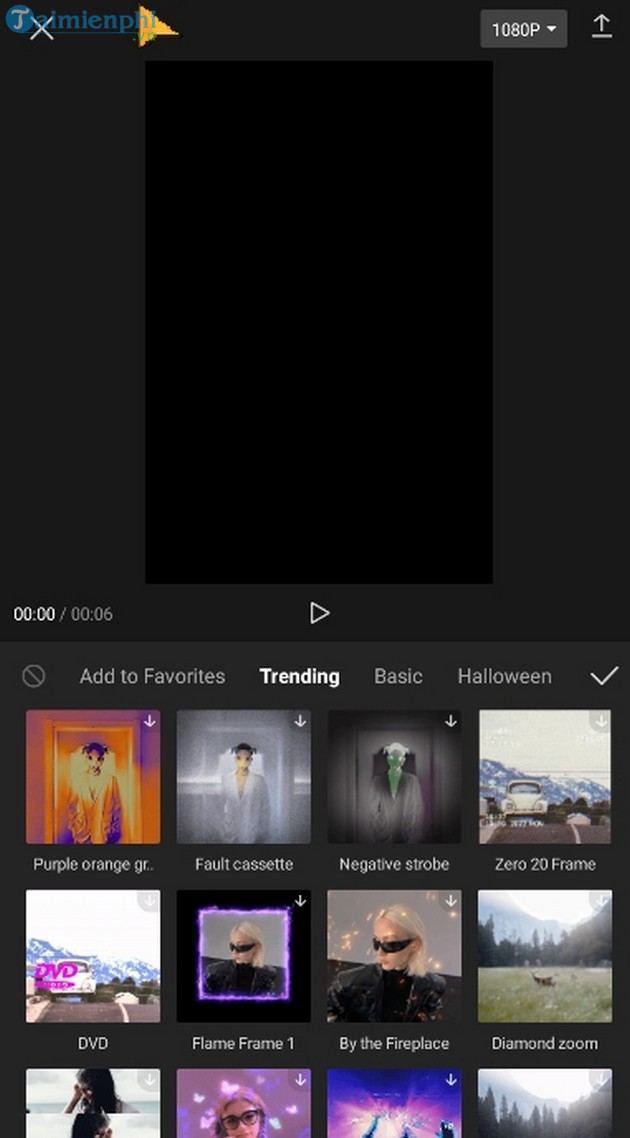Tap the download arrow on Flame Frame 1

point(299,901)
